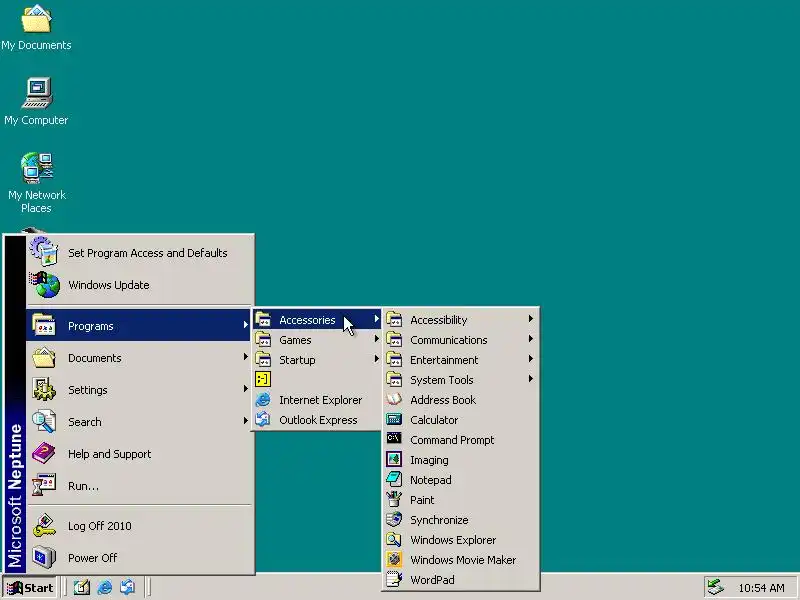Choose System Tools in Accessories menu
800x600 pixels.
tap(461, 379)
